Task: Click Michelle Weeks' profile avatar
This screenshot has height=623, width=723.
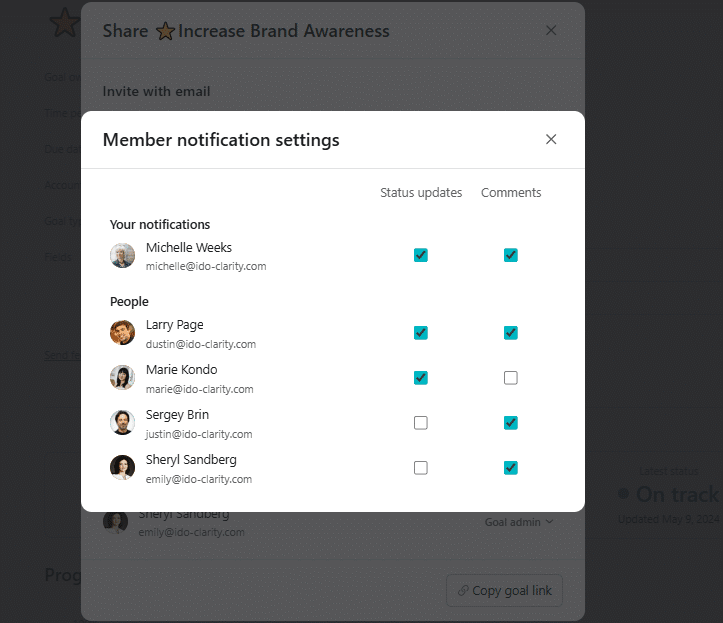Action: point(122,256)
